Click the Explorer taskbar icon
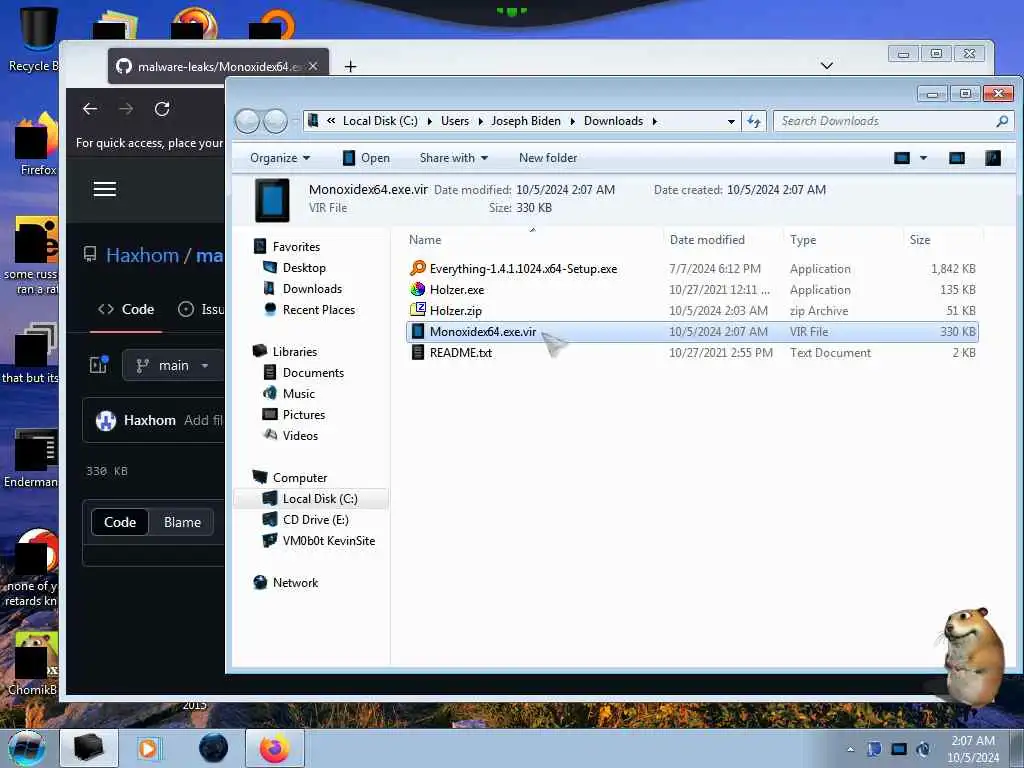The width and height of the screenshot is (1024, 768). (x=89, y=748)
